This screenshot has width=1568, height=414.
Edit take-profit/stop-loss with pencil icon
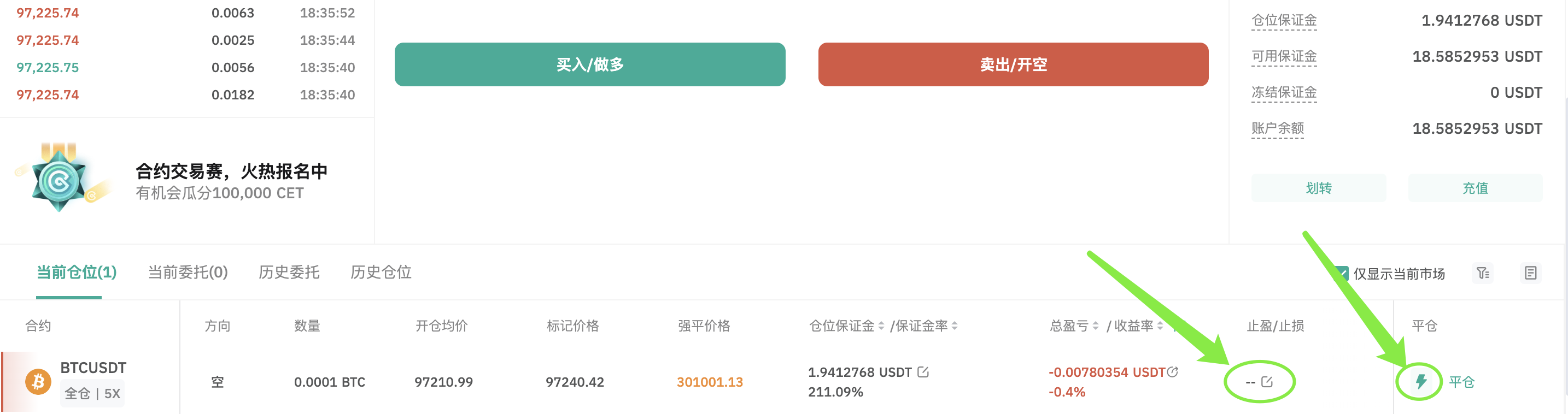1267,382
